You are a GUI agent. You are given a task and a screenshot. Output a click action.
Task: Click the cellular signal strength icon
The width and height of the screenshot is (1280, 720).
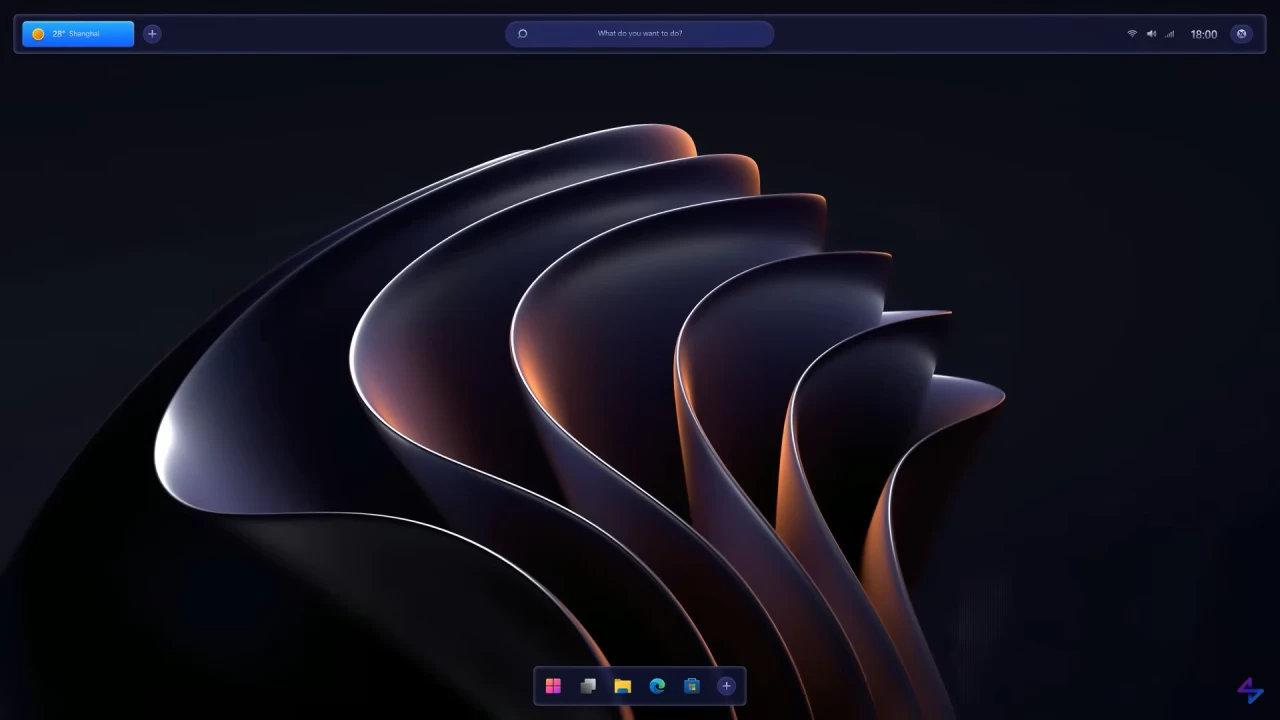[x=1168, y=33]
